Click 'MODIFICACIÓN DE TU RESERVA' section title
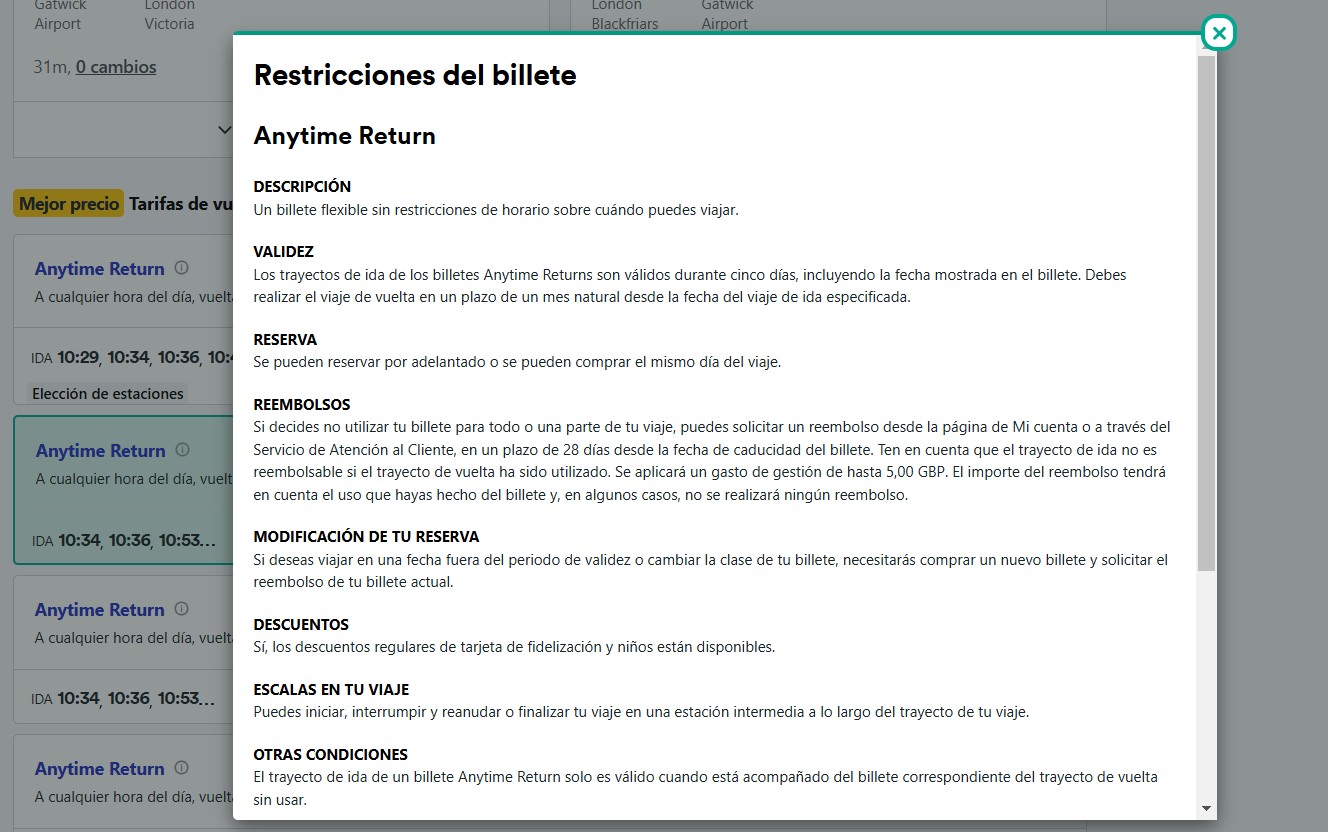Viewport: 1328px width, 832px height. tap(366, 537)
